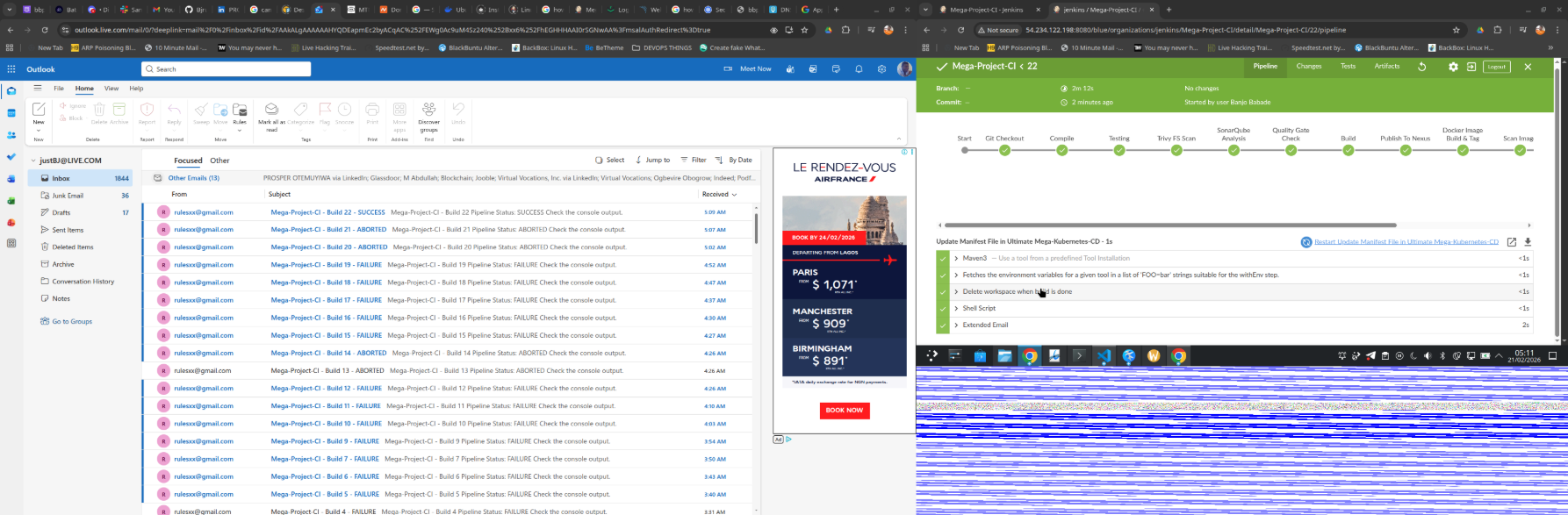Switch to the Other inbox tab
Viewport: 1568px width, 515px height.
[x=219, y=161]
